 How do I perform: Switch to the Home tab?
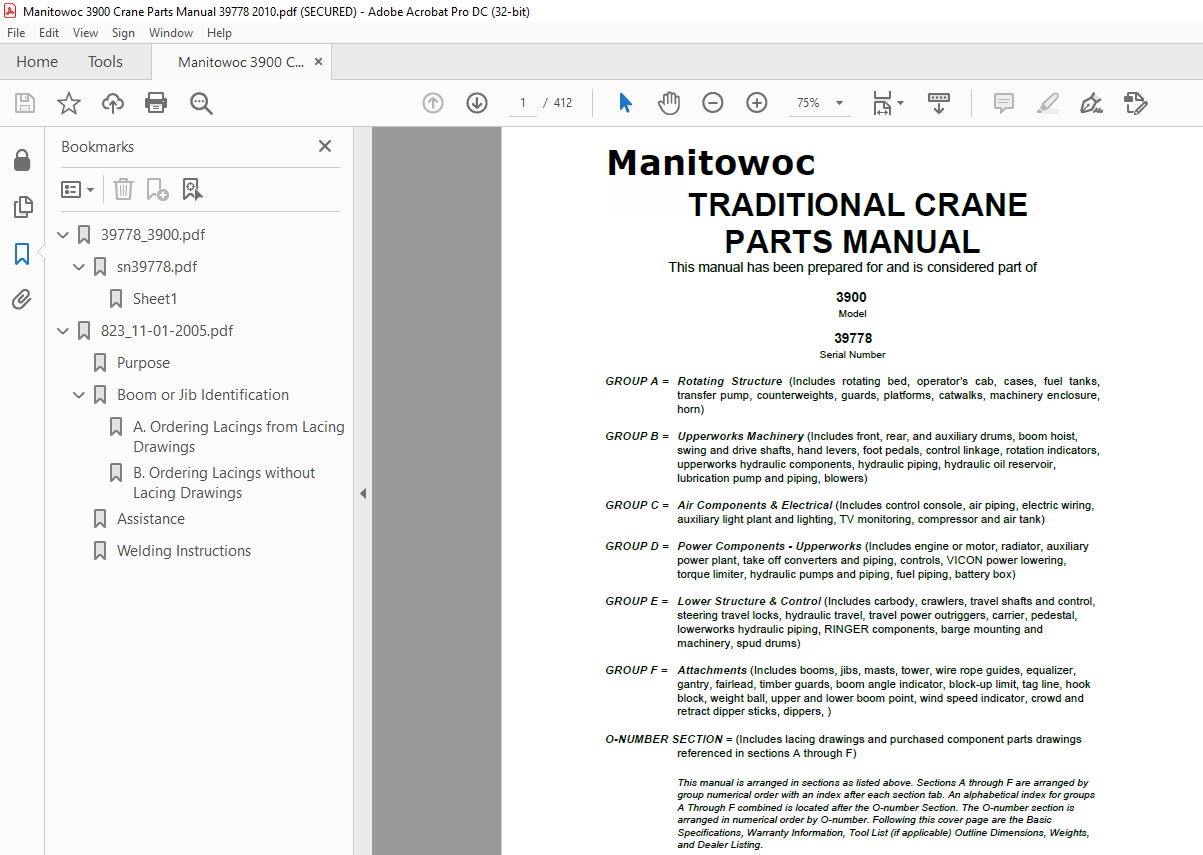pos(37,62)
